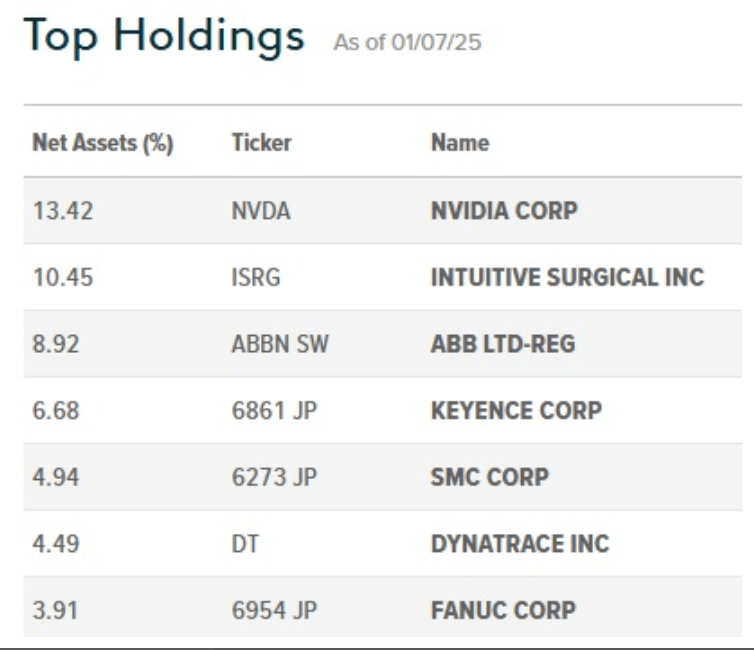
Task: Click the Ticker column header
Action: [x=261, y=143]
